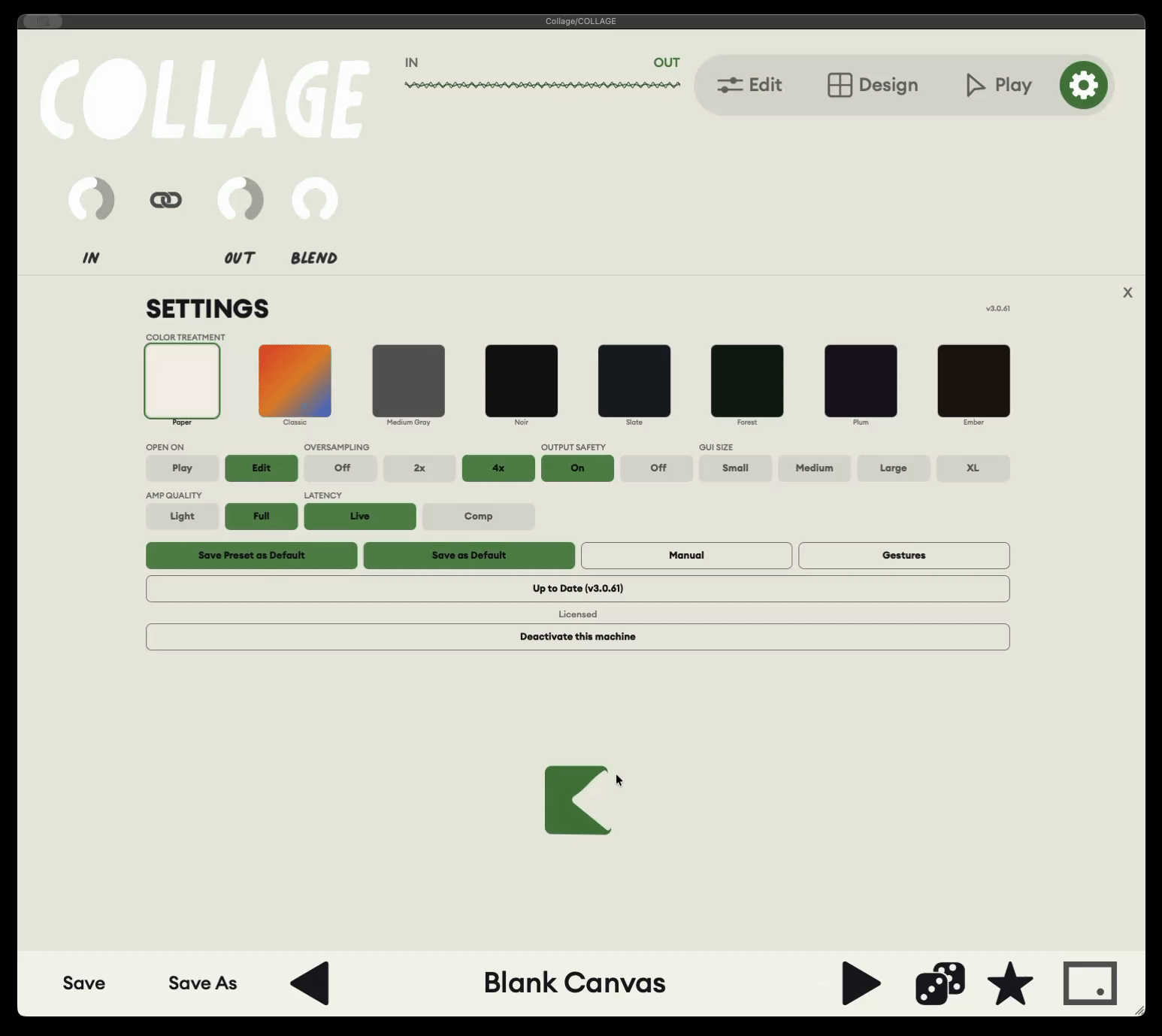This screenshot has width=1162, height=1036.
Task: Turn oversampling Off
Action: point(342,468)
